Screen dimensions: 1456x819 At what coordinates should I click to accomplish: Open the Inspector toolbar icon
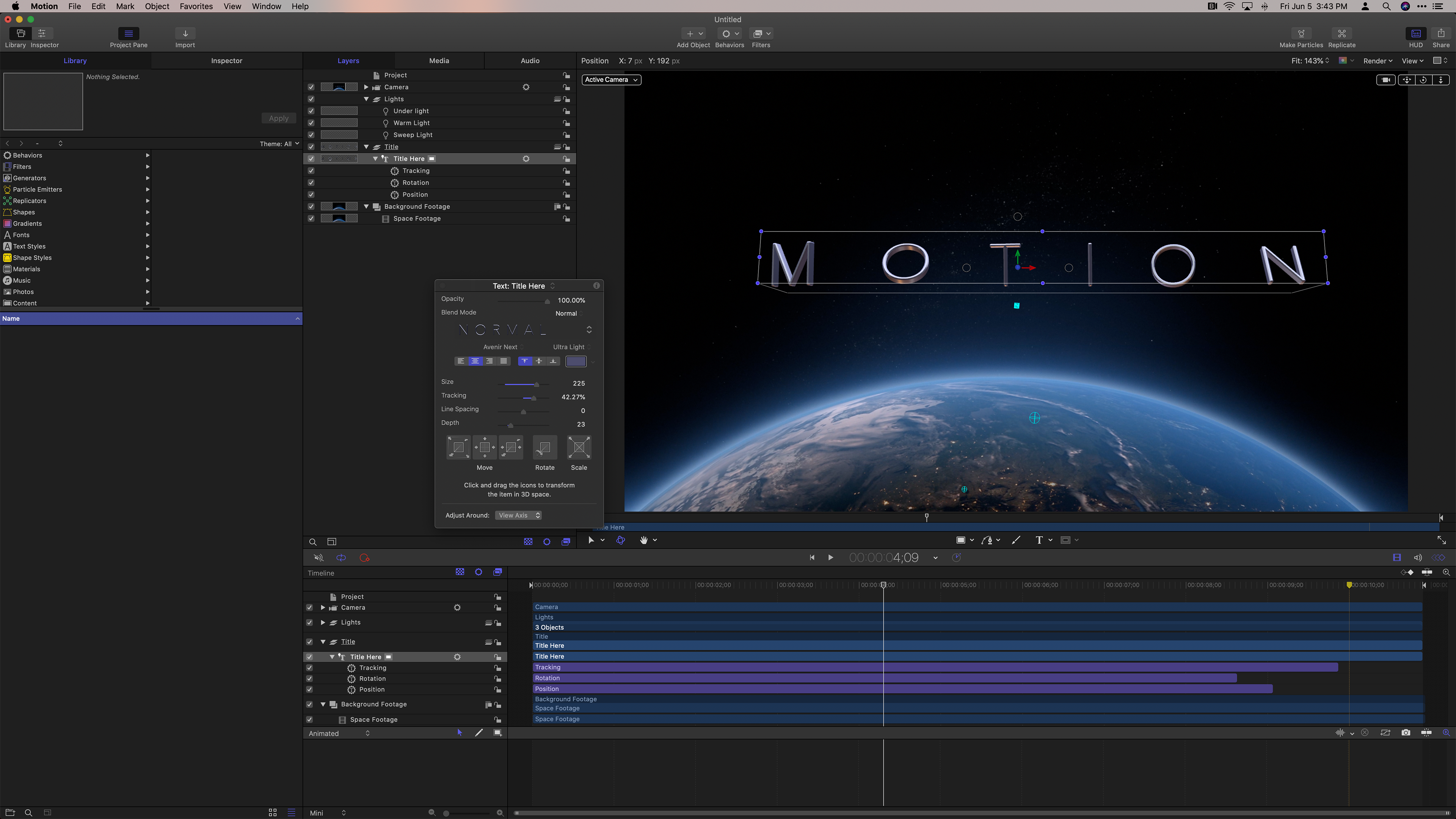[42, 33]
